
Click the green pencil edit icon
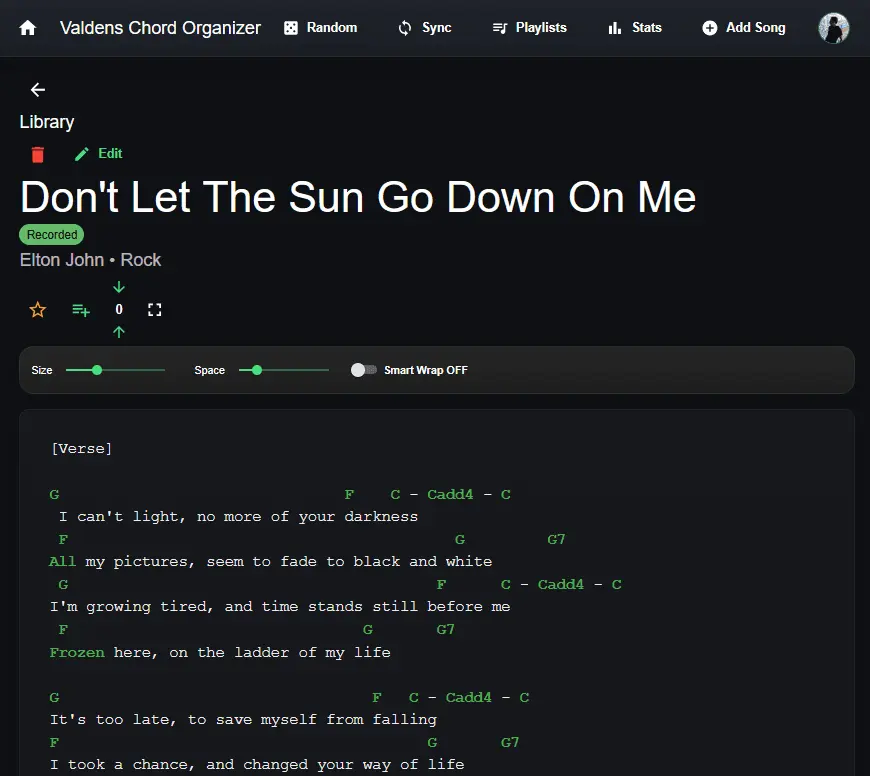[82, 154]
